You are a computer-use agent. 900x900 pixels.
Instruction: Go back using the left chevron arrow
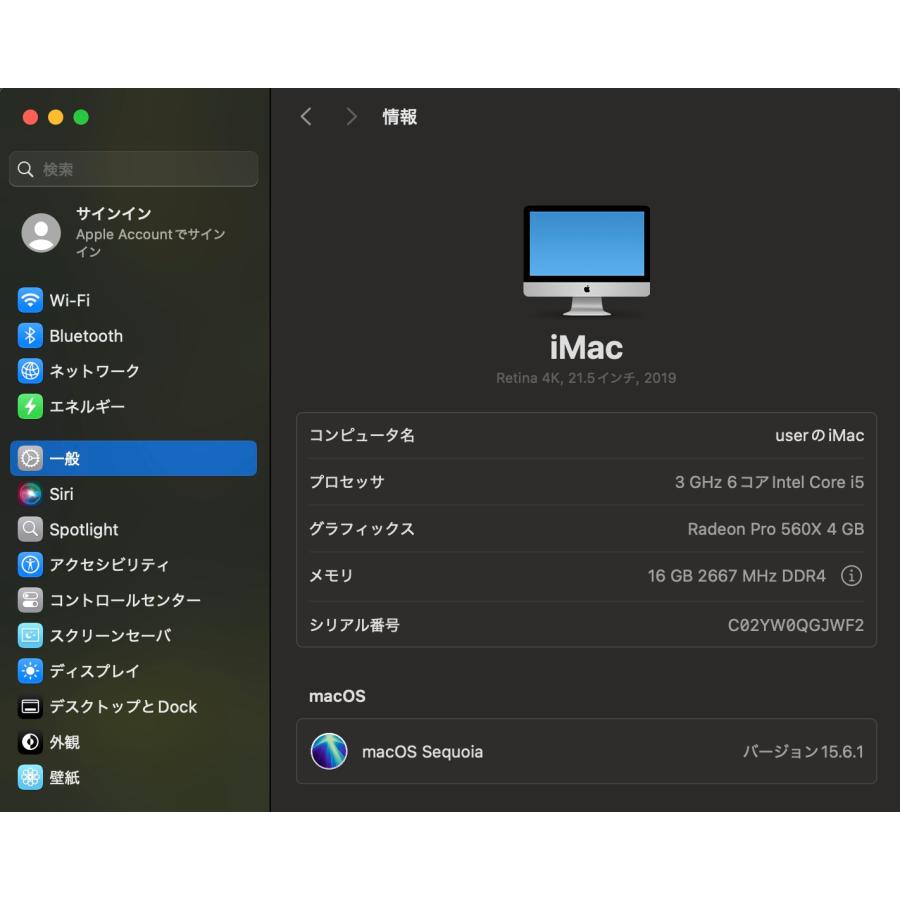click(x=306, y=117)
